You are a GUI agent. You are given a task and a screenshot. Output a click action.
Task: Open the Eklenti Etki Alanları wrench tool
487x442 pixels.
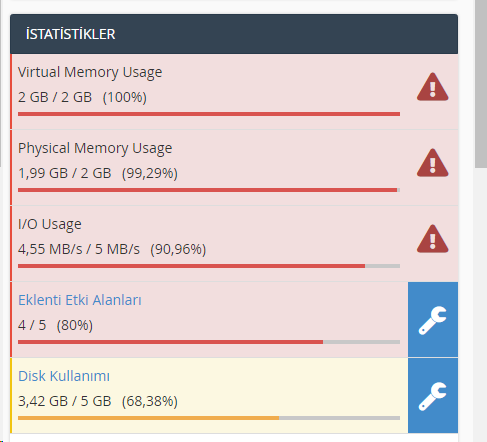(x=433, y=320)
